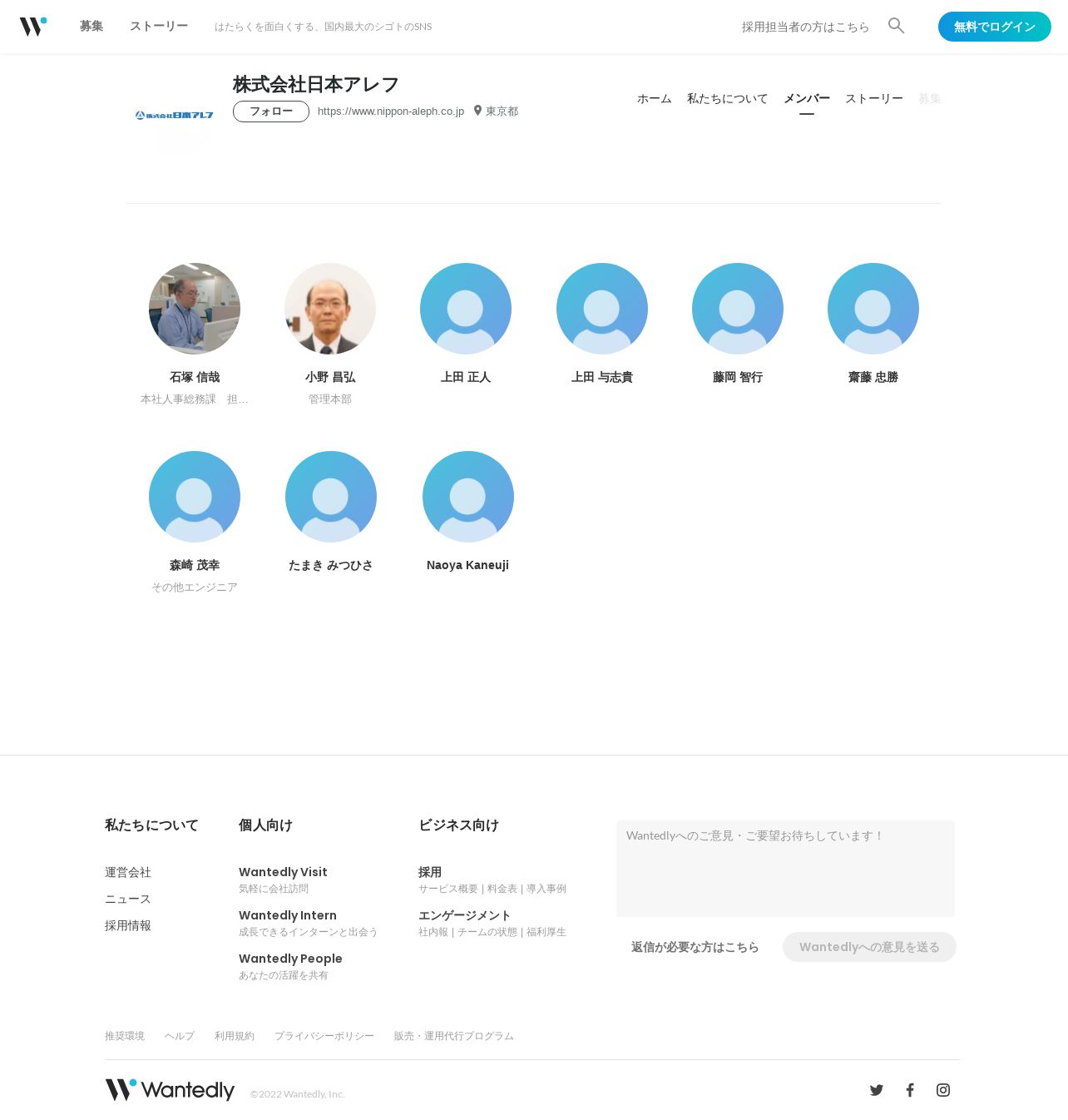Click Naoya Kaneuji's avatar icon
Screen dimensions: 1068x1120
click(468, 497)
